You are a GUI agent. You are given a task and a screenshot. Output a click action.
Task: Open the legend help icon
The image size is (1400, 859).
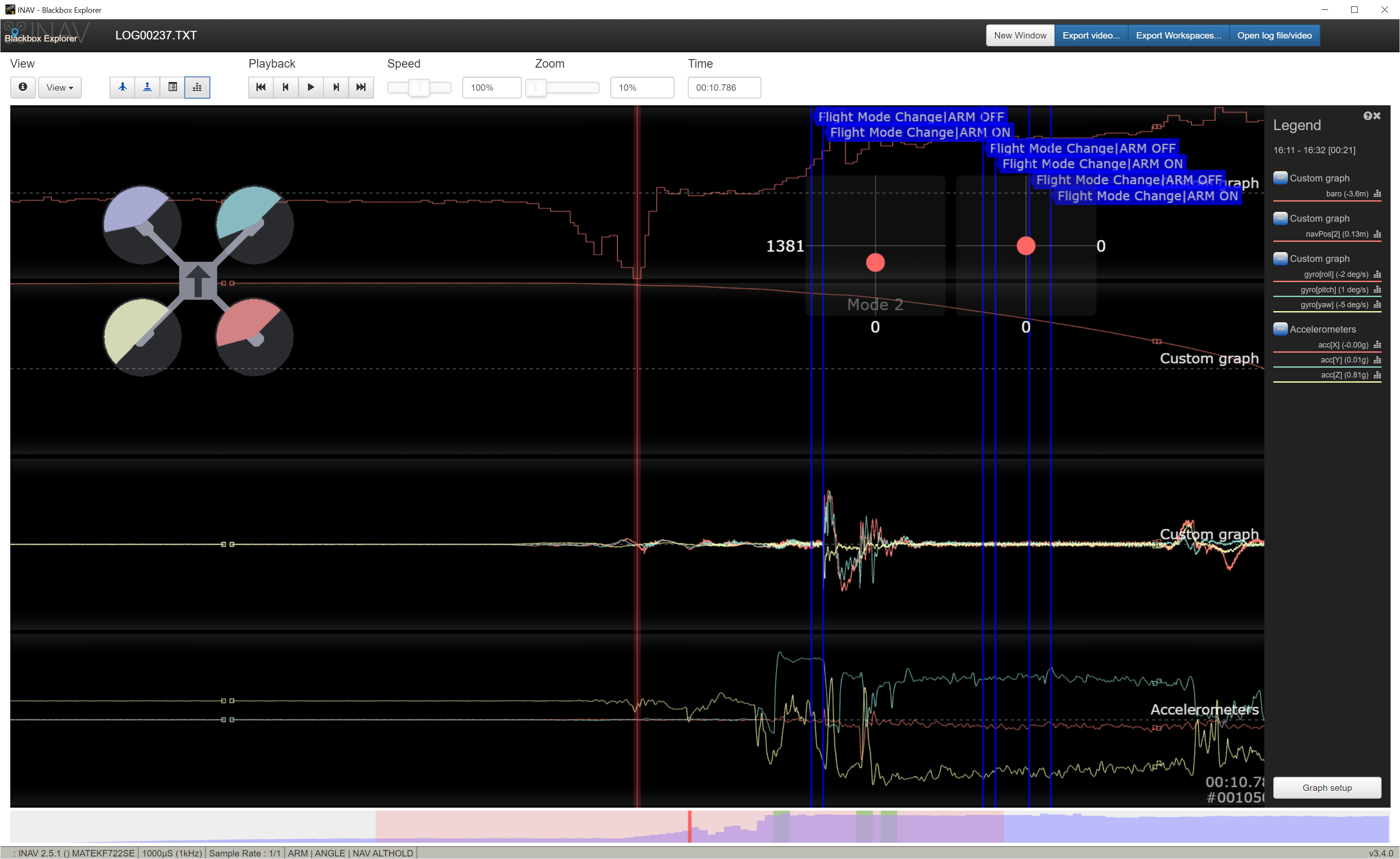click(x=1367, y=116)
